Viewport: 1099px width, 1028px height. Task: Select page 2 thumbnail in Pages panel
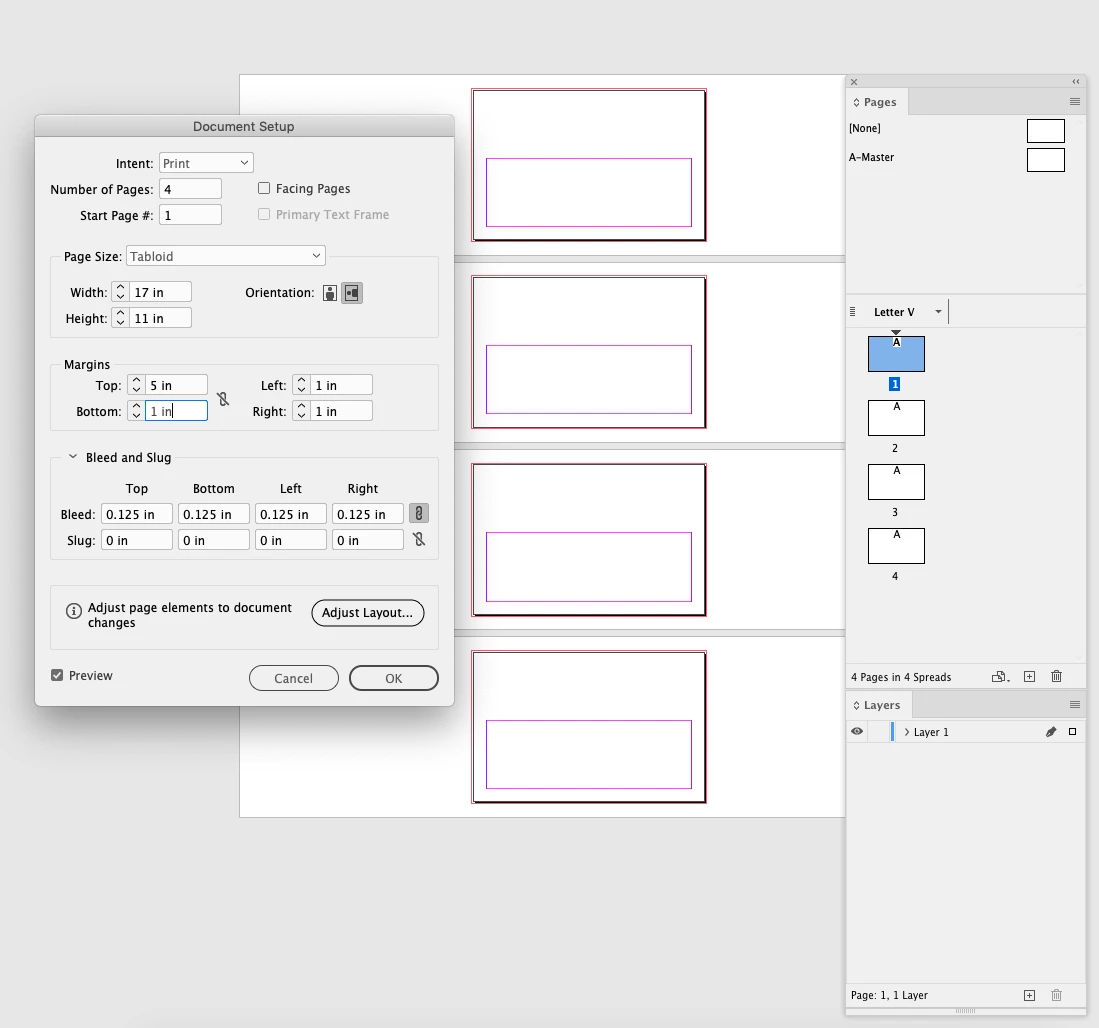tap(896, 418)
